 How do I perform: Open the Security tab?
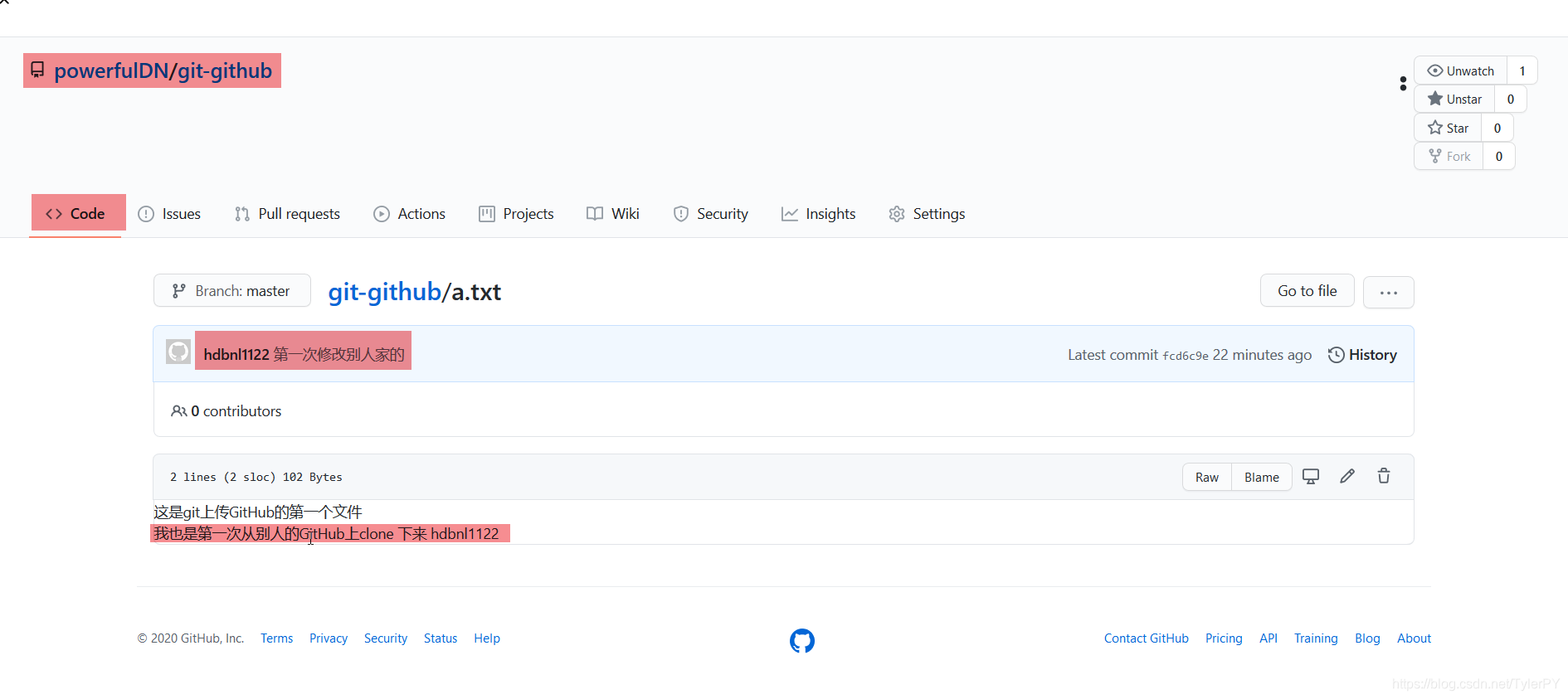(x=710, y=214)
